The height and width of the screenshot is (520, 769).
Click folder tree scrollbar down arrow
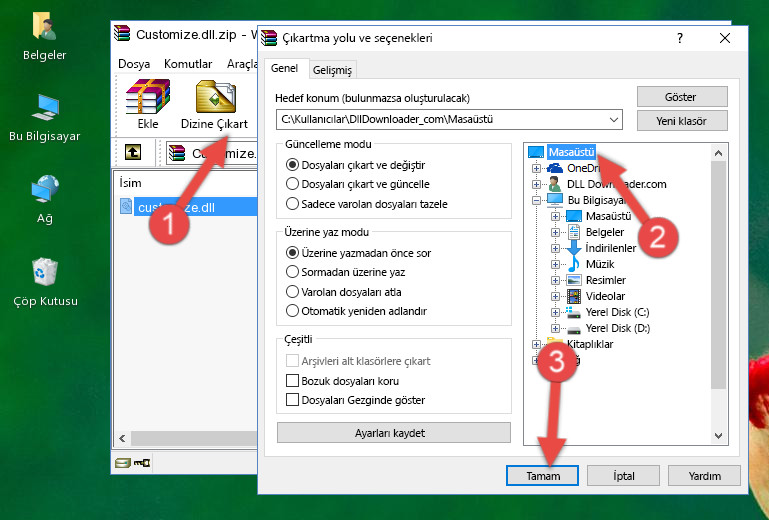coord(718,436)
